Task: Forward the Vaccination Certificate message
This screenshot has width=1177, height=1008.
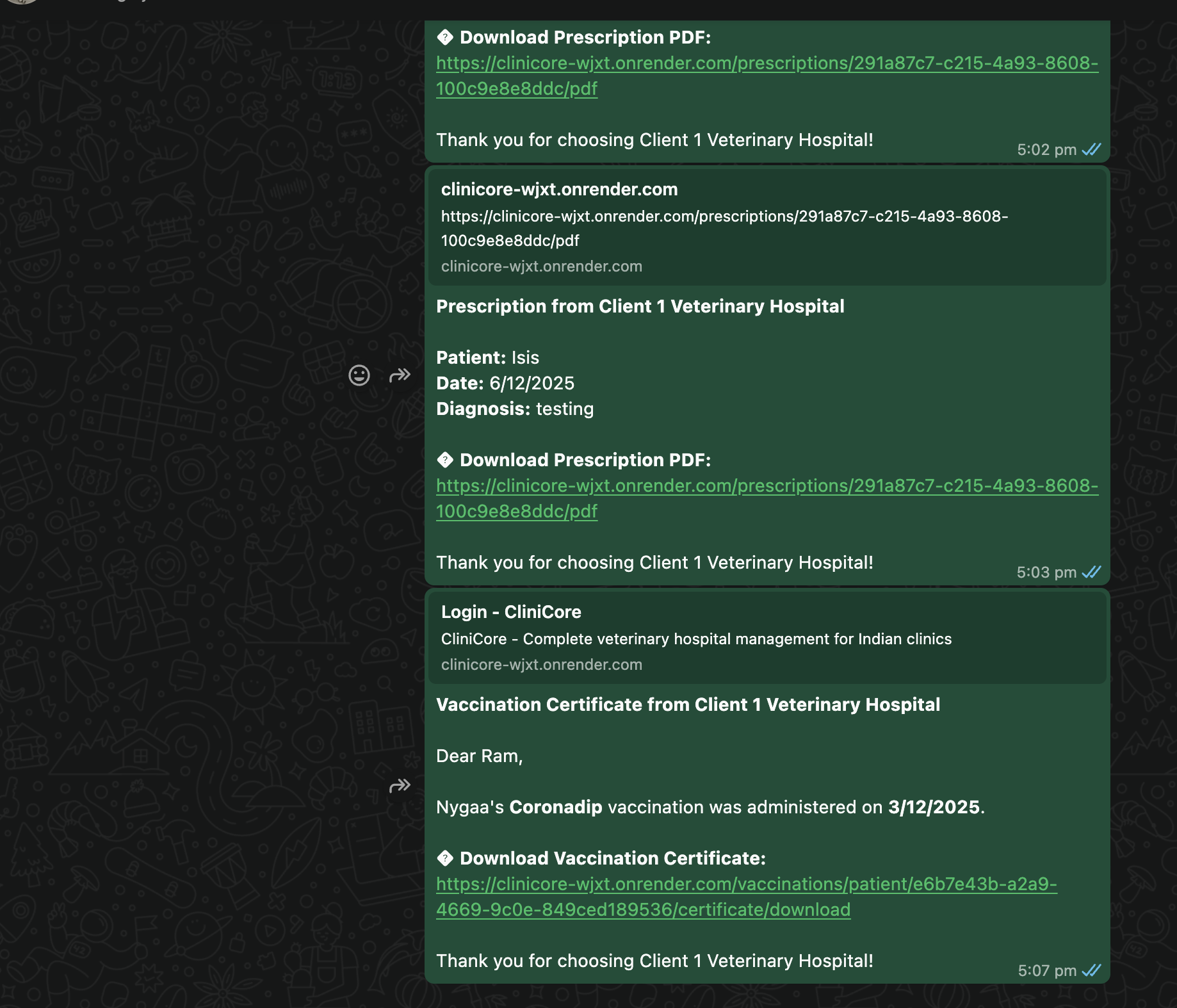Action: [x=400, y=786]
